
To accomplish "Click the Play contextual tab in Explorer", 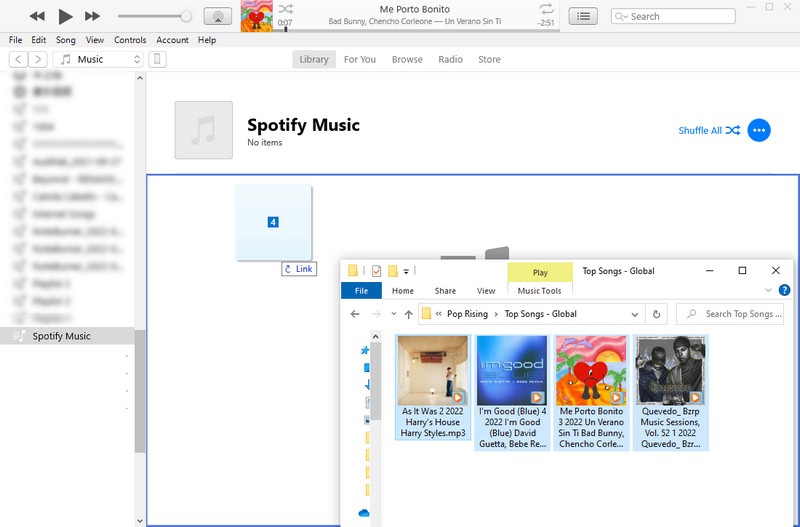I will (540, 272).
